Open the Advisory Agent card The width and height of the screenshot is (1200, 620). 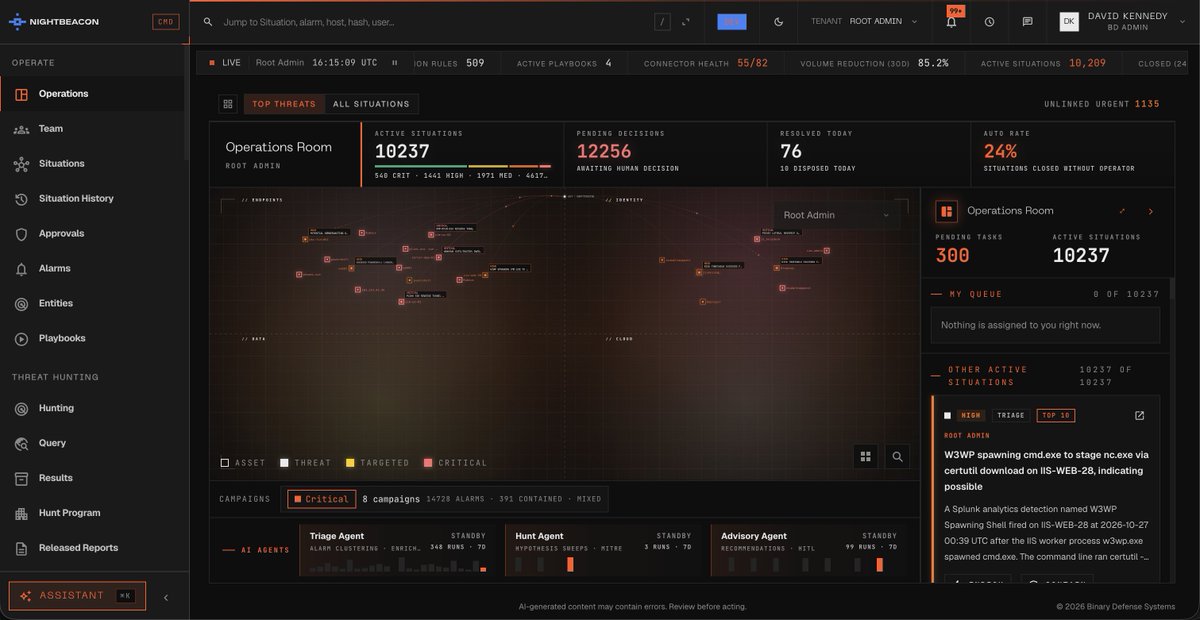point(809,550)
